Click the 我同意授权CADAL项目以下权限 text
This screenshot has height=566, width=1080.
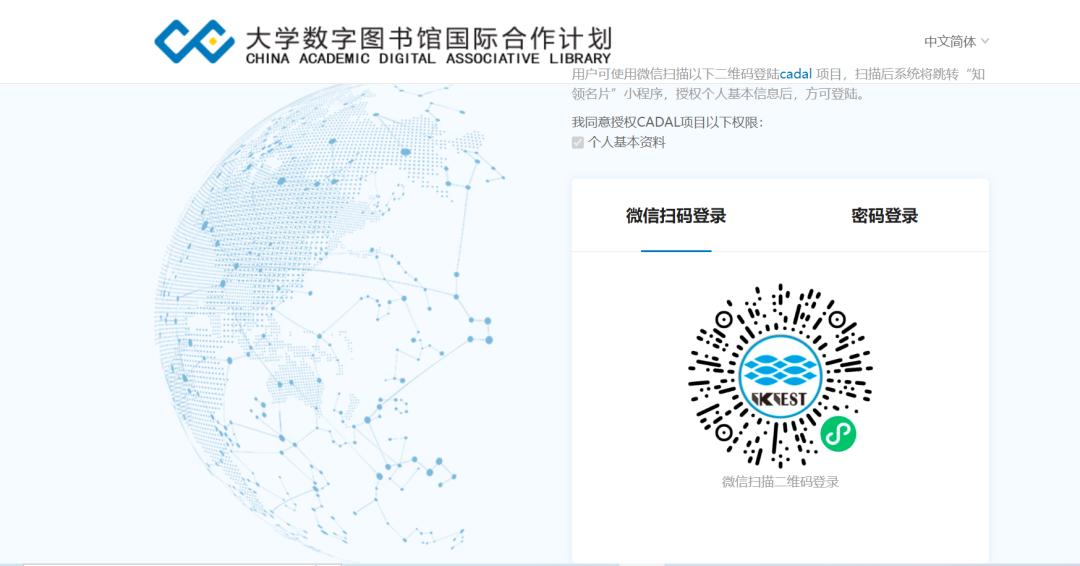tap(667, 123)
